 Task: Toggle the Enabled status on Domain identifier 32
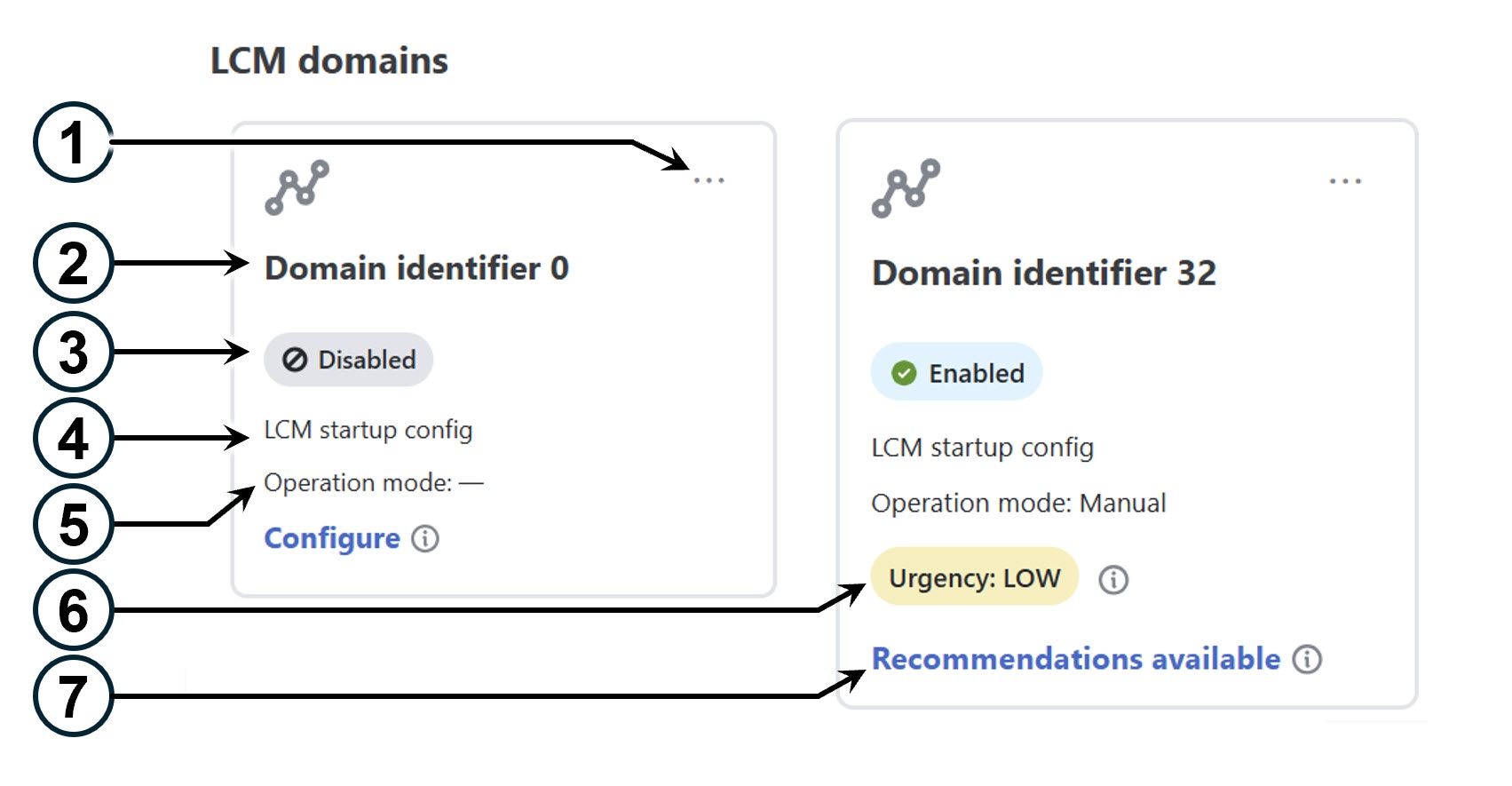click(x=956, y=373)
